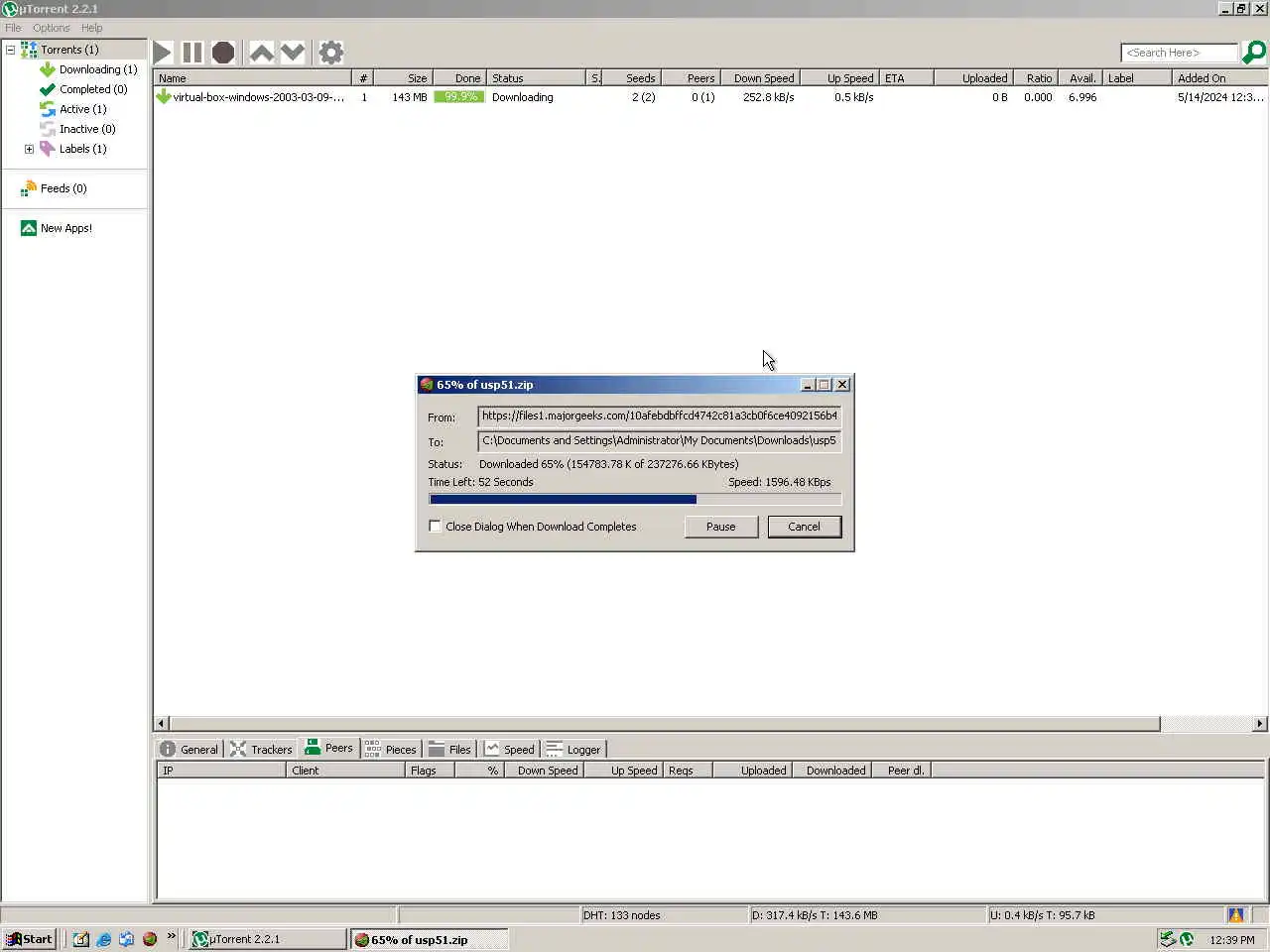Screen dimensions: 1270x952
Task: Click Pause in the usp51.zip download dialog
Action: (721, 527)
